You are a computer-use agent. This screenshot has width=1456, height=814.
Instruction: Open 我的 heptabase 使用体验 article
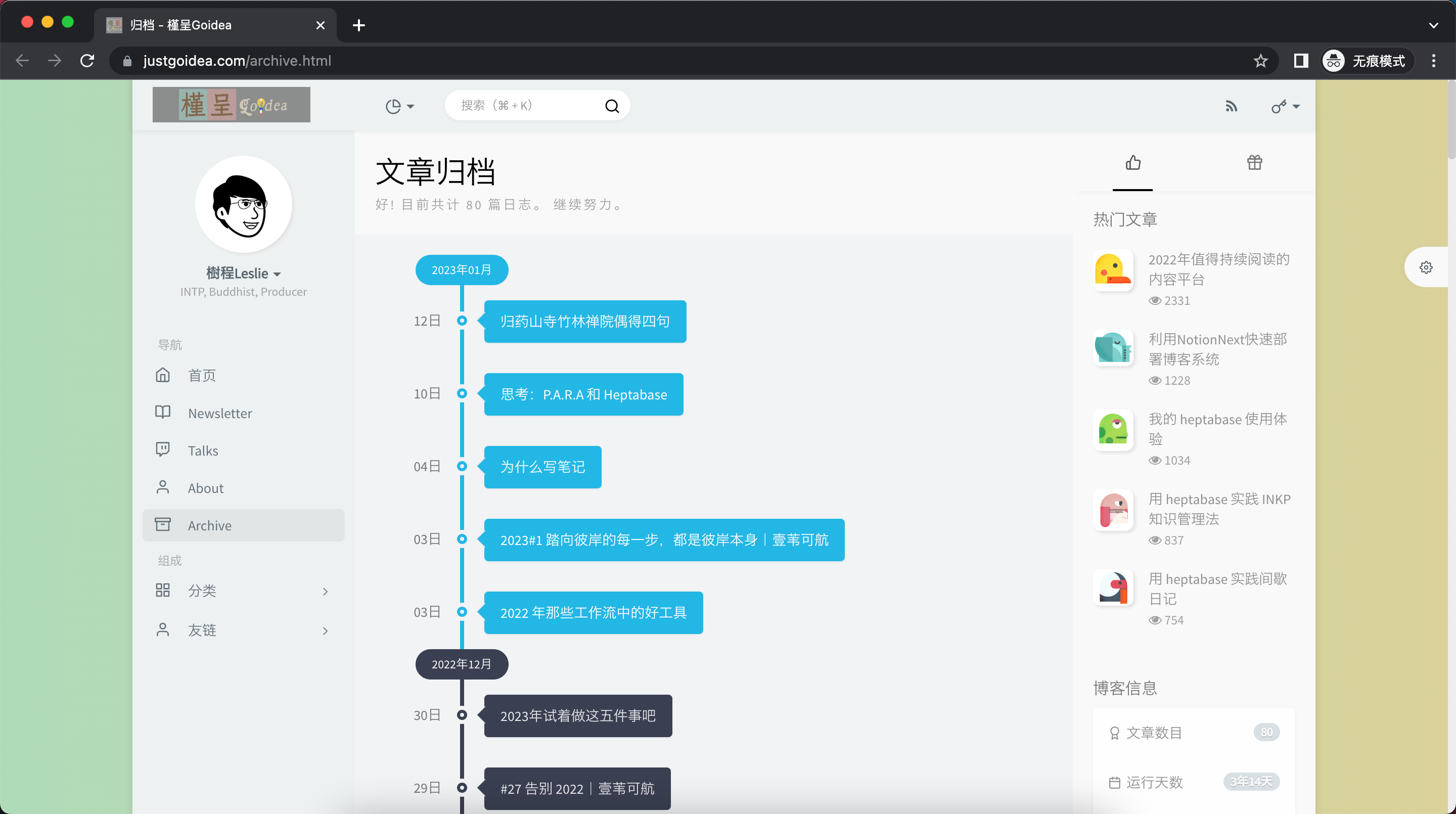pyautogui.click(x=1218, y=429)
